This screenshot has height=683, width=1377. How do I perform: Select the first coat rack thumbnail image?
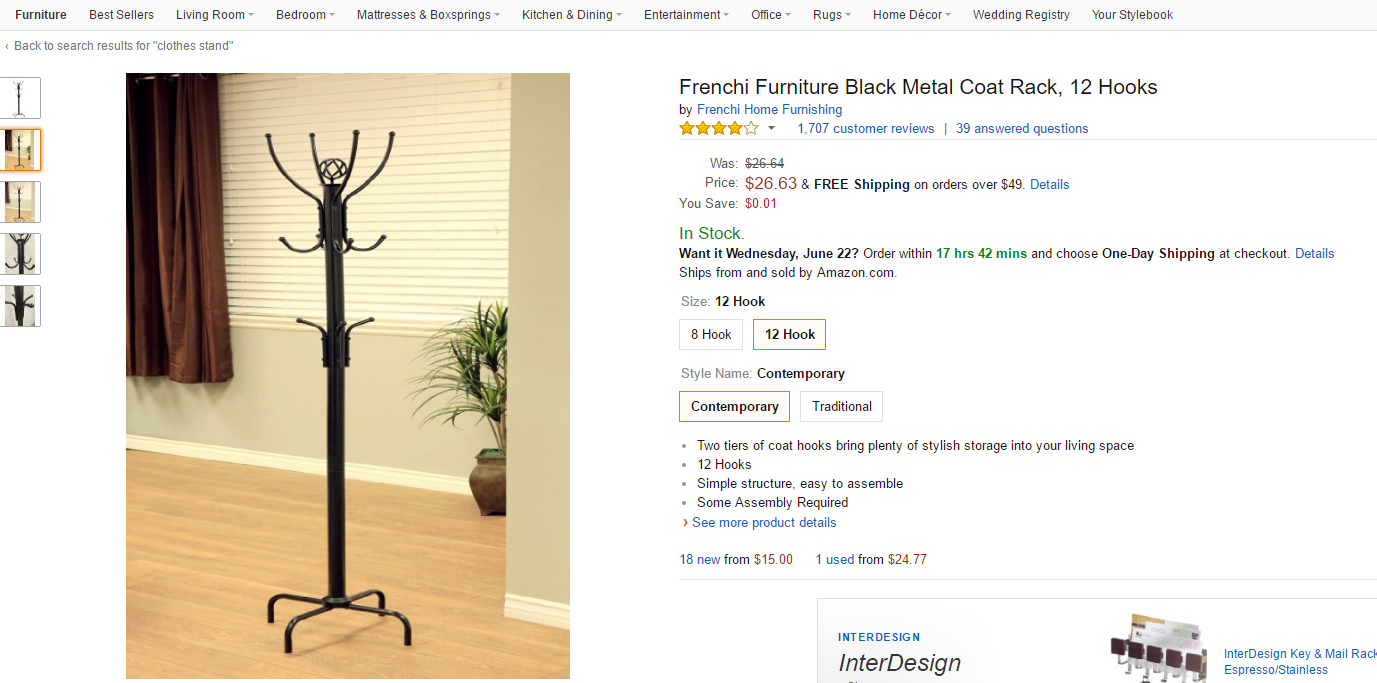click(x=19, y=98)
